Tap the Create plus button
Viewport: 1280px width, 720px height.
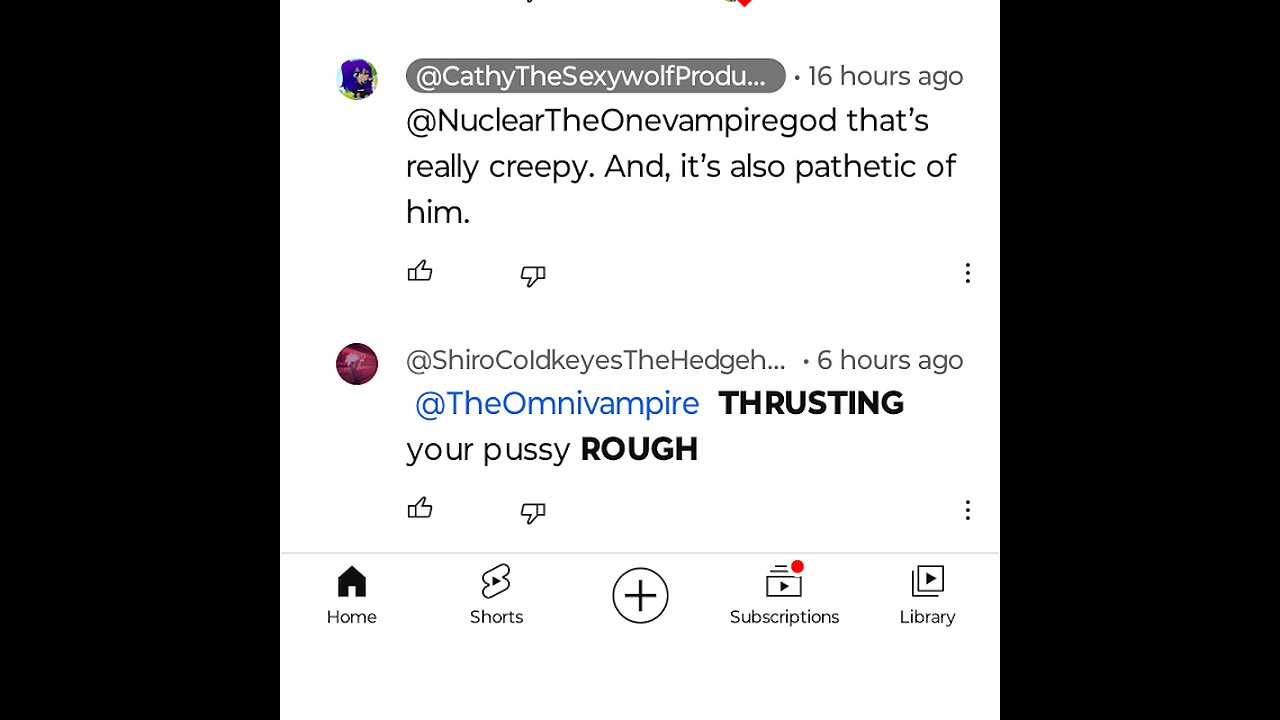click(640, 596)
